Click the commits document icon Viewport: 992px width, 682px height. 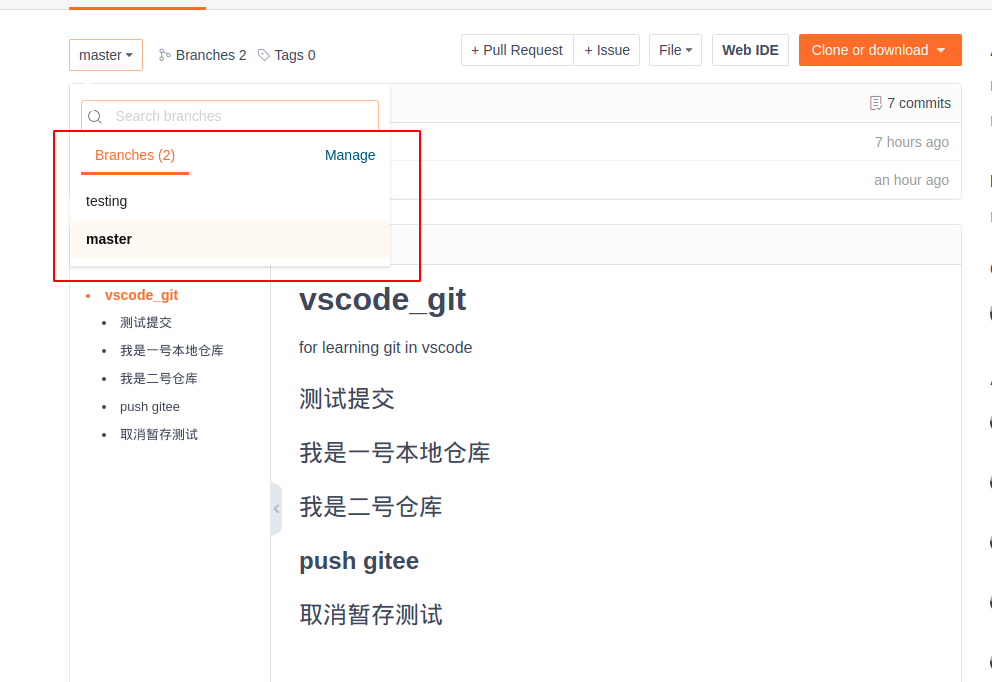coord(876,103)
